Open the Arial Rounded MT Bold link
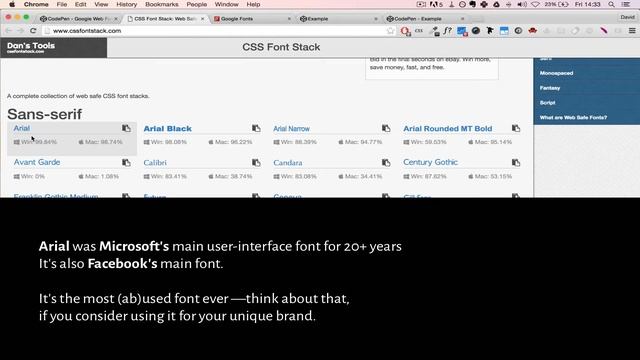Screen dimensions: 640x360 pos(448,129)
